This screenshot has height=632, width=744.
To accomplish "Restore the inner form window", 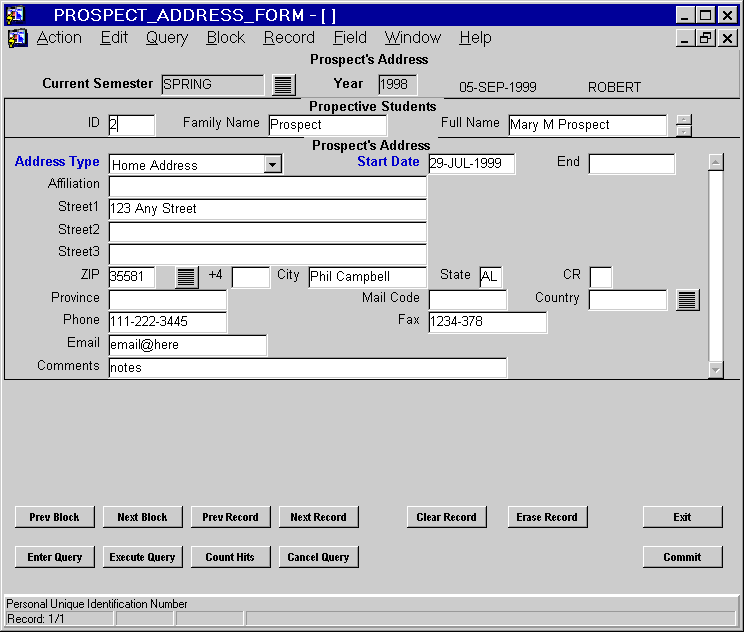I will coord(706,38).
